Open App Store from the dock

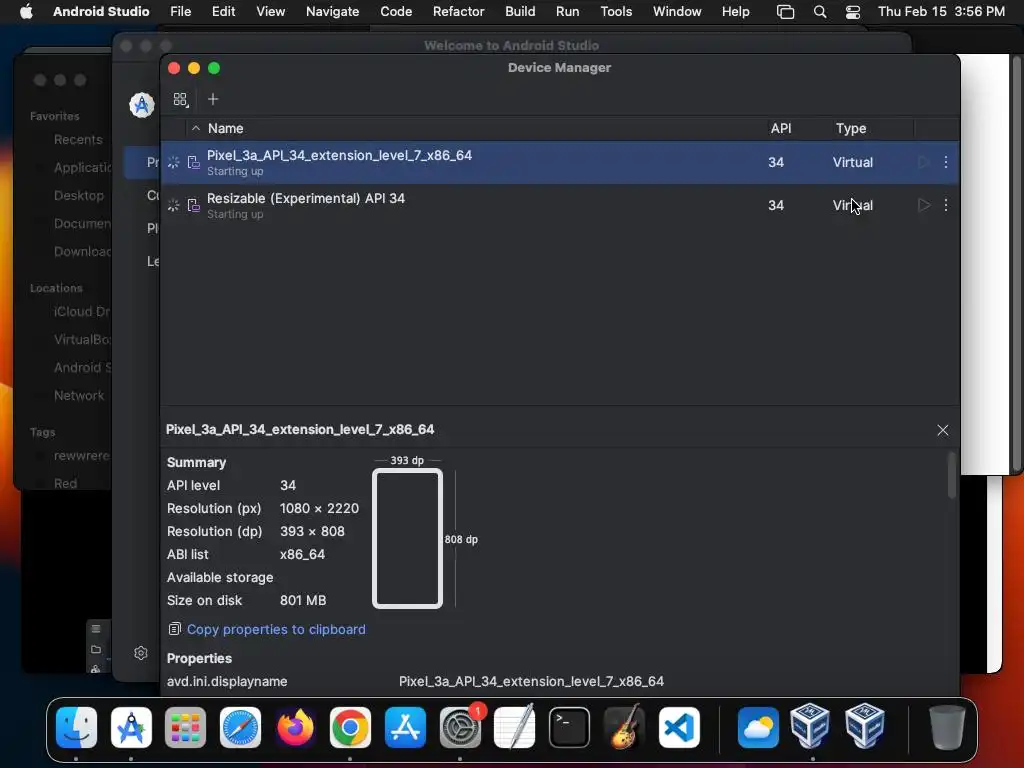(x=405, y=727)
